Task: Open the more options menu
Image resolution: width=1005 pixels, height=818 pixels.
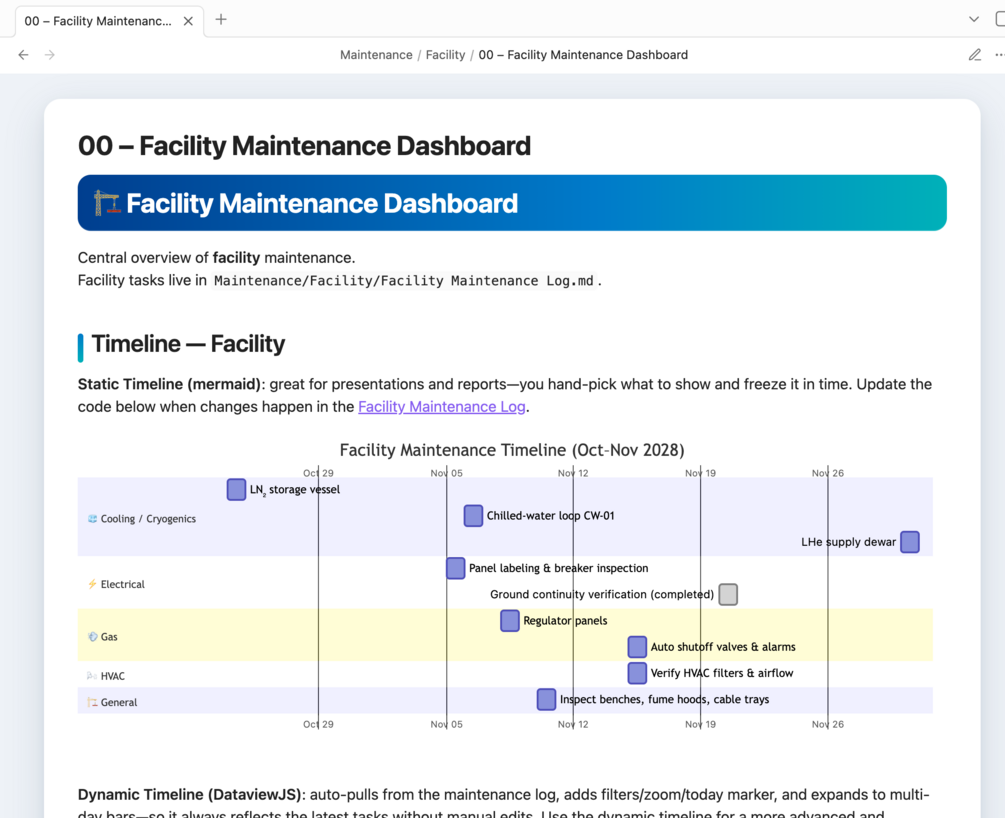Action: [998, 55]
